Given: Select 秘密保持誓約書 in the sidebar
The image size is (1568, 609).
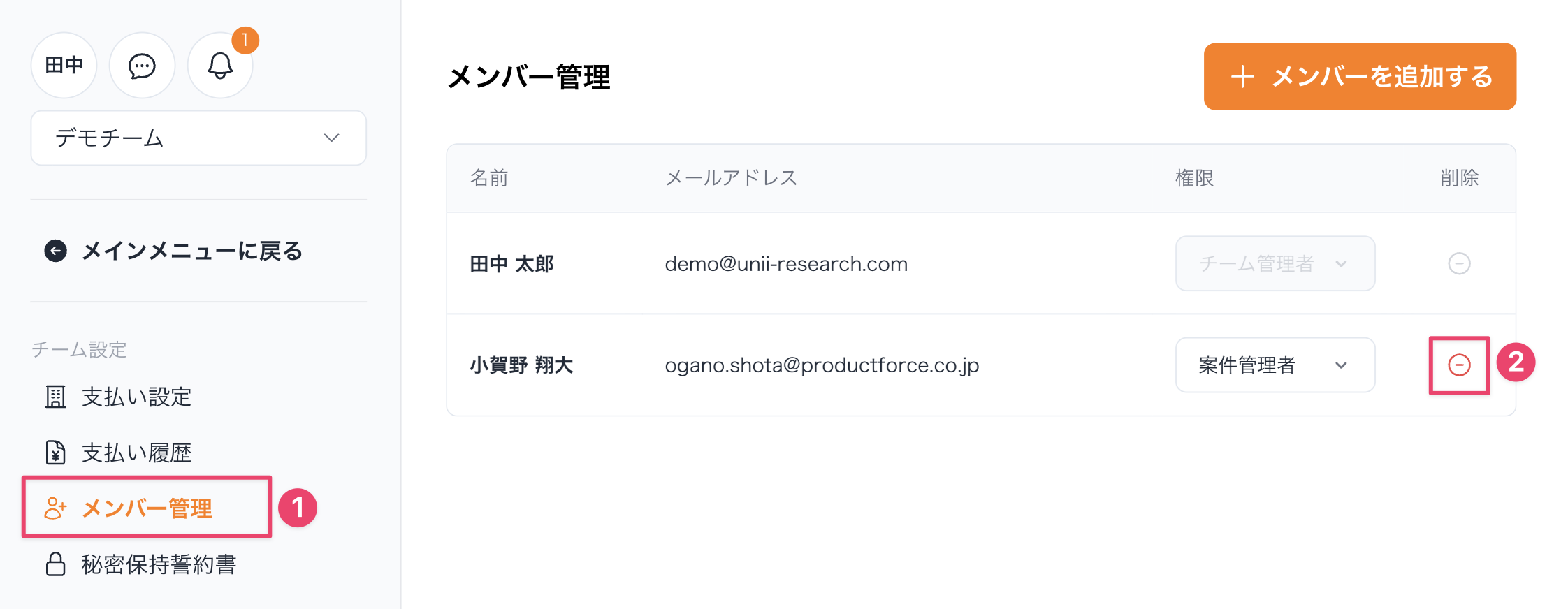Looking at the screenshot, I should tap(159, 564).
